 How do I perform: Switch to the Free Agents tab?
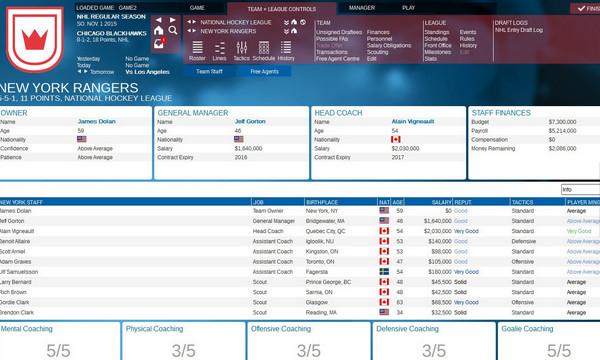(264, 72)
